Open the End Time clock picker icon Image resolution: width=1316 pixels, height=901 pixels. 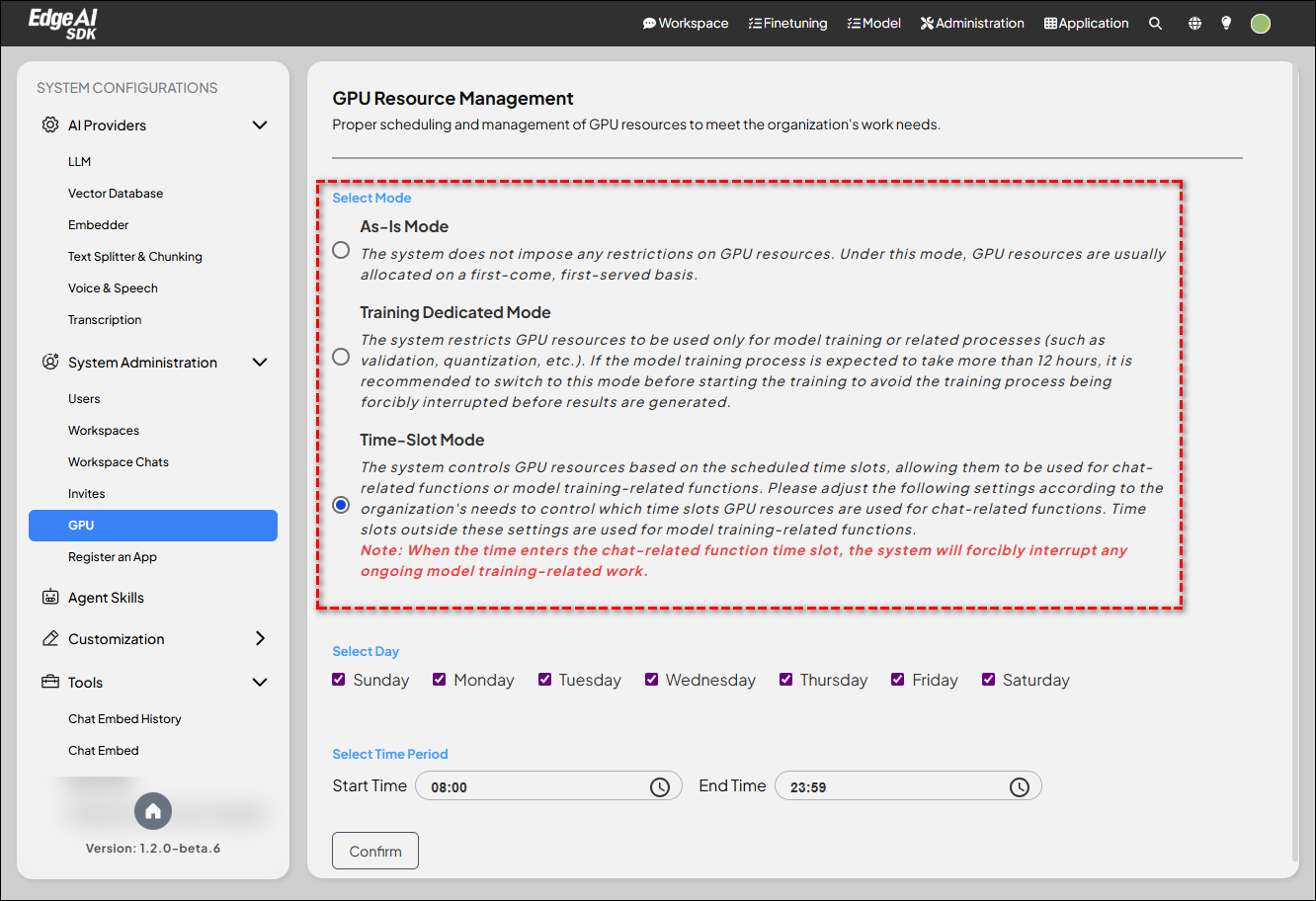click(x=1019, y=787)
